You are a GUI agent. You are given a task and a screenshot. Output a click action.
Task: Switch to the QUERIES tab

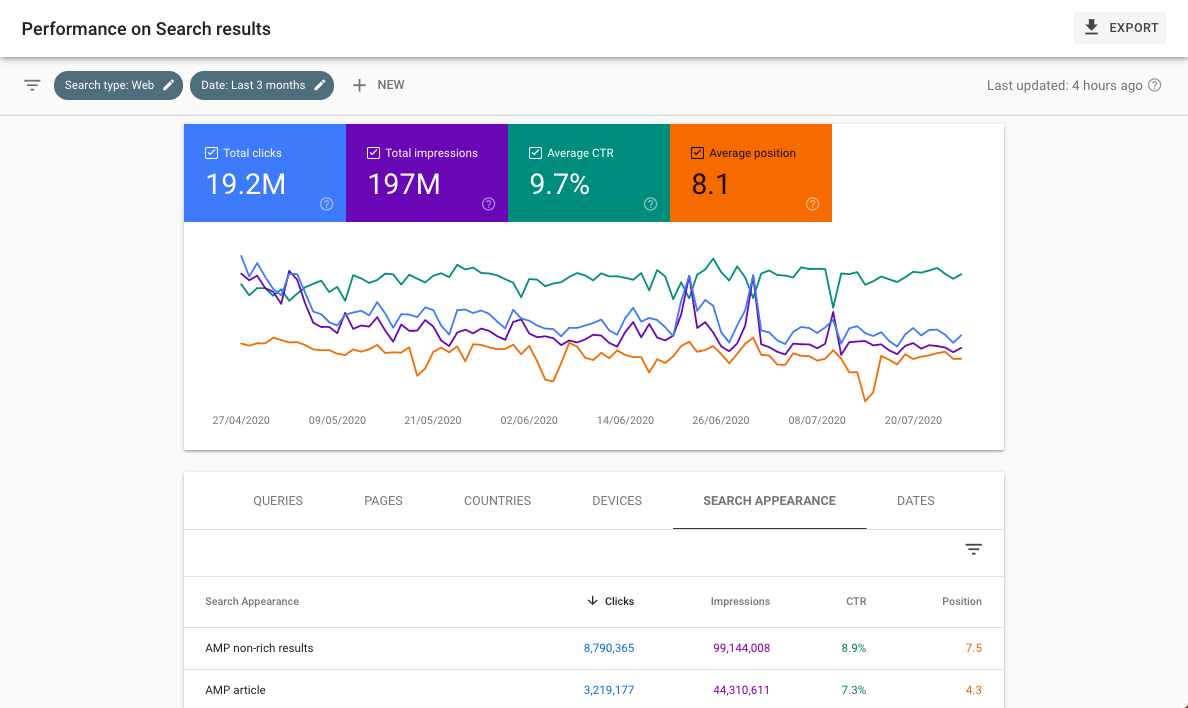(x=277, y=500)
